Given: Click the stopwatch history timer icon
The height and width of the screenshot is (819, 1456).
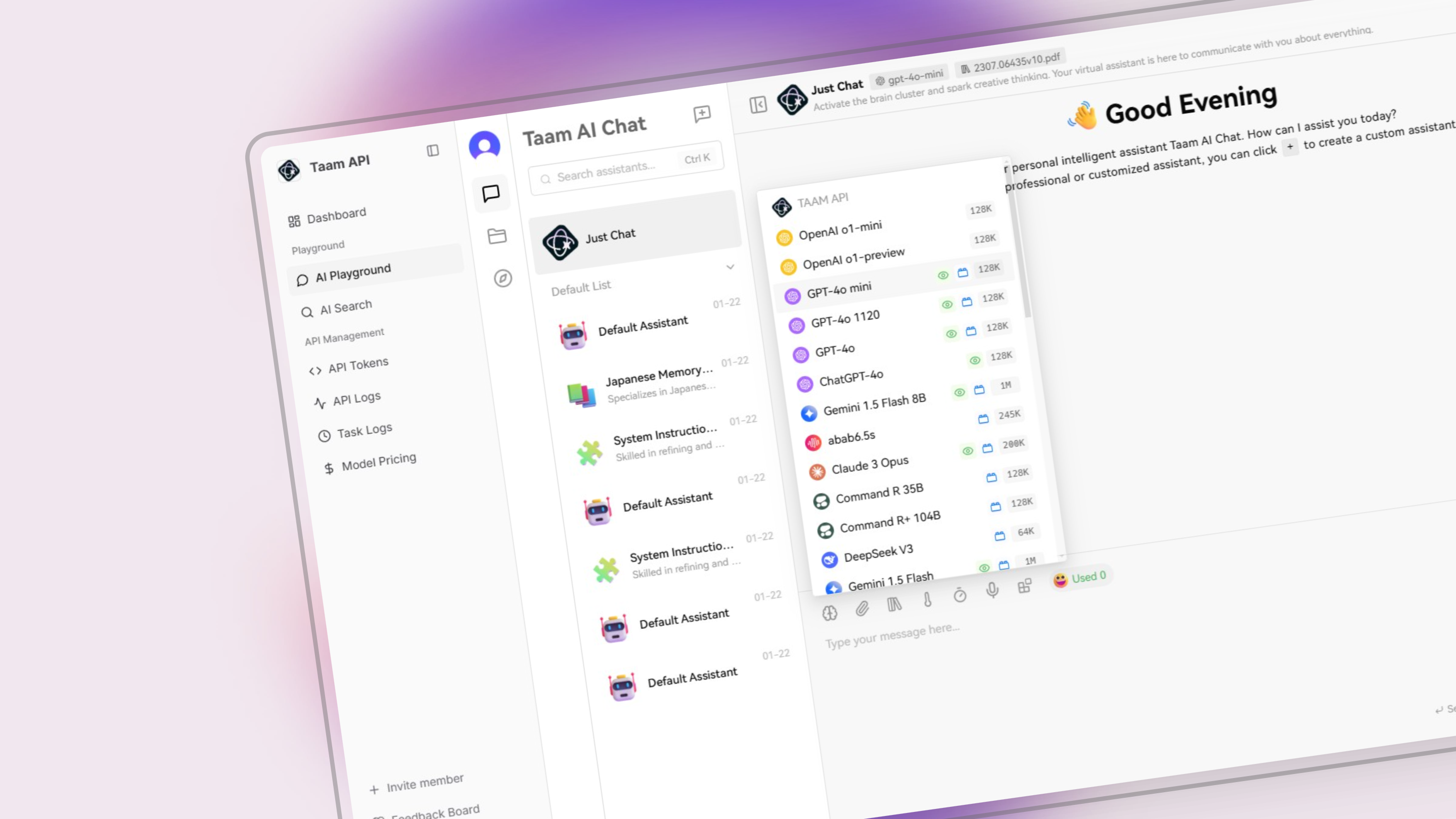Looking at the screenshot, I should (x=960, y=595).
